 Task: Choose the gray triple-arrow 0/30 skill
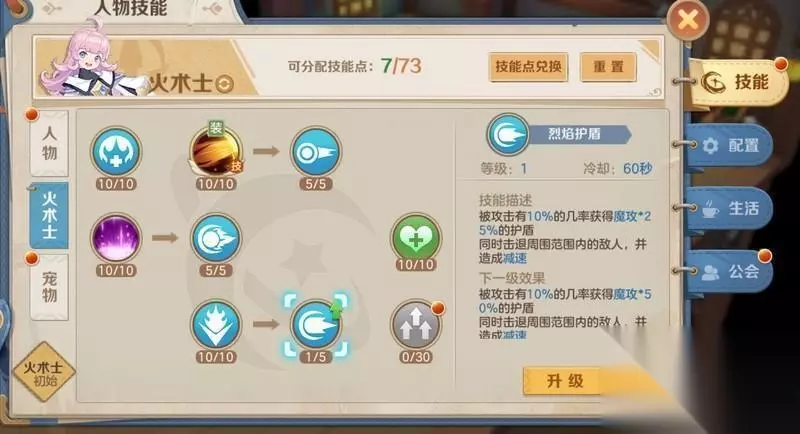point(416,325)
